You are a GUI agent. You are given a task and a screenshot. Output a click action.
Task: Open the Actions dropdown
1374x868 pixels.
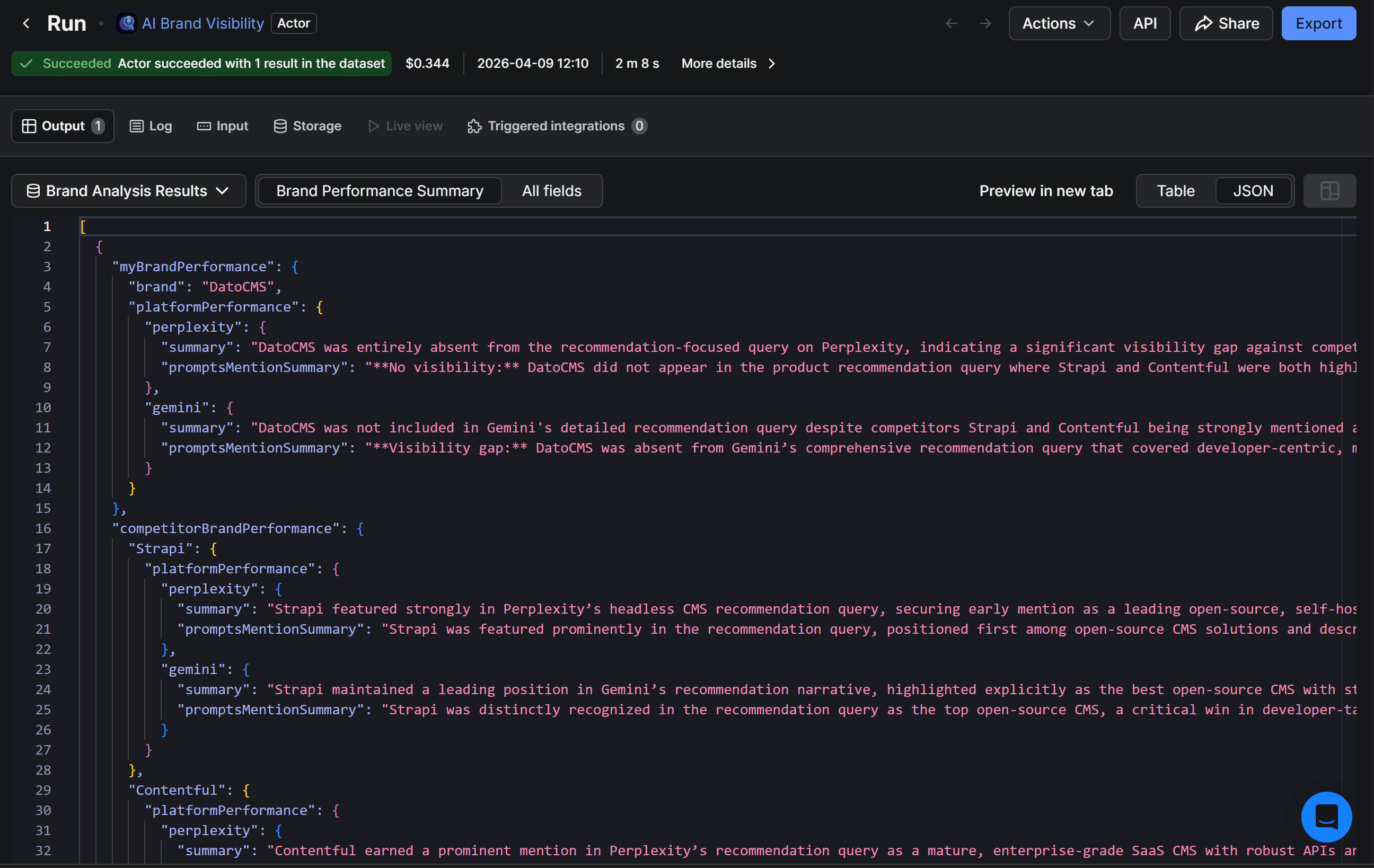(x=1059, y=23)
